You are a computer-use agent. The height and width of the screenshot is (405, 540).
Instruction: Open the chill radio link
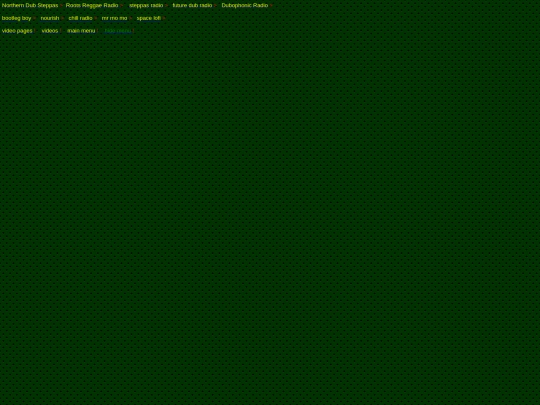click(x=80, y=18)
